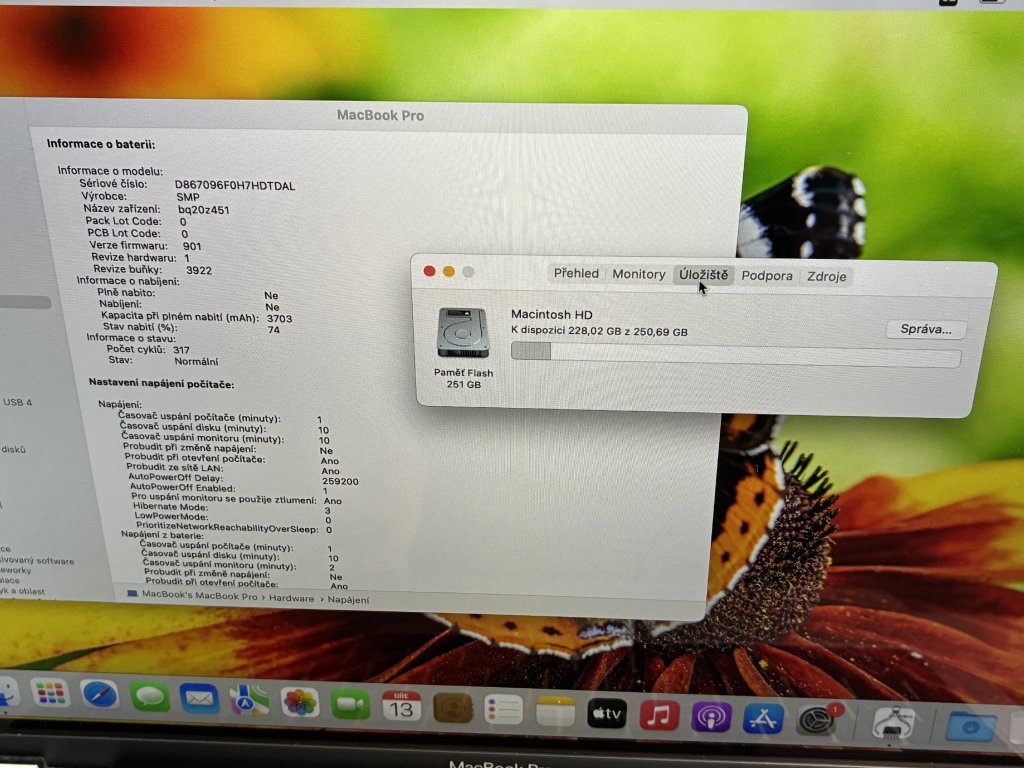Image resolution: width=1024 pixels, height=768 pixels.
Task: Open Photos app from the dock
Action: pos(299,701)
